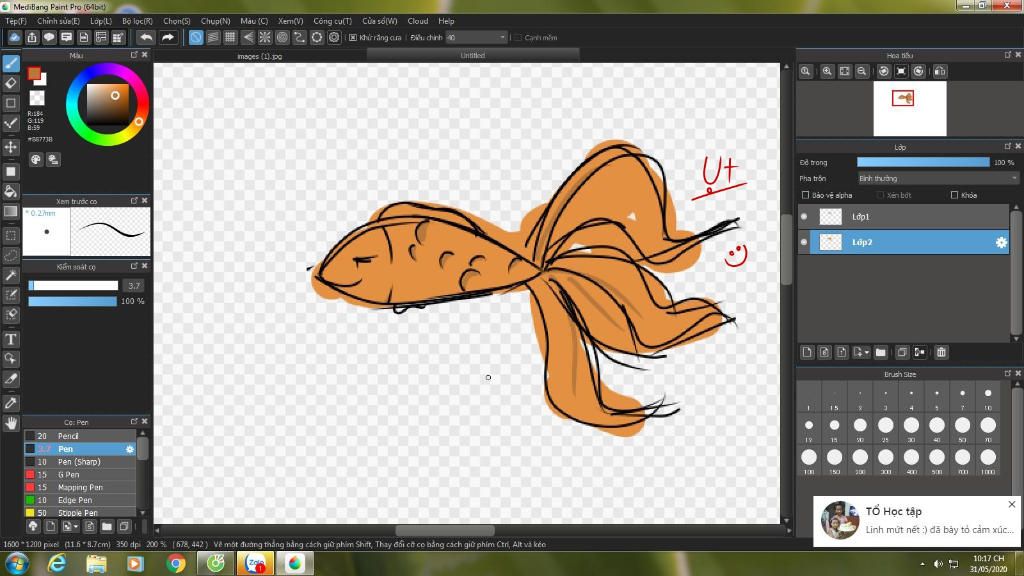Select Edge Pen brush
This screenshot has width=1024, height=576.
[x=80, y=500]
